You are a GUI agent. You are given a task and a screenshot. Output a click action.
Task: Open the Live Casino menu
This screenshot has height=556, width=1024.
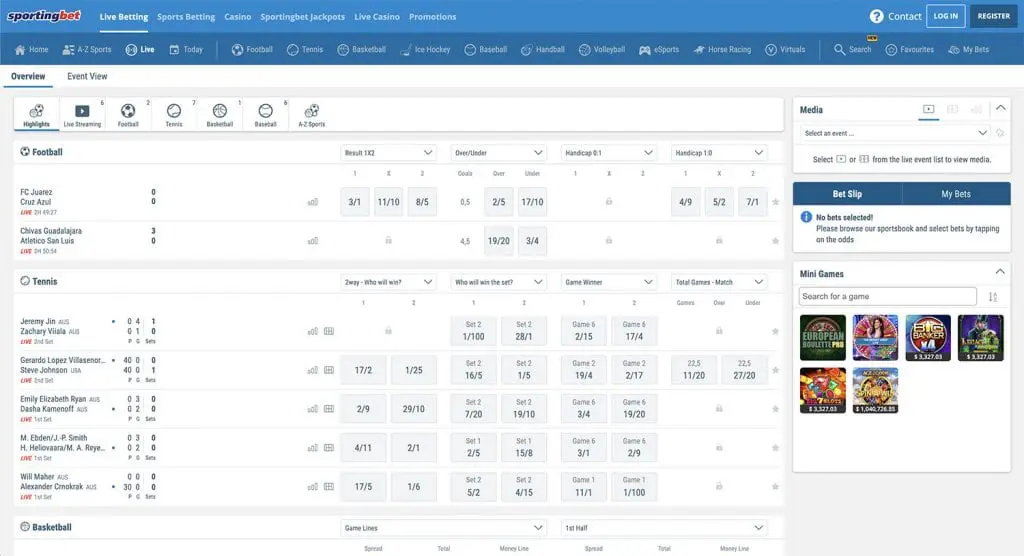tap(377, 17)
